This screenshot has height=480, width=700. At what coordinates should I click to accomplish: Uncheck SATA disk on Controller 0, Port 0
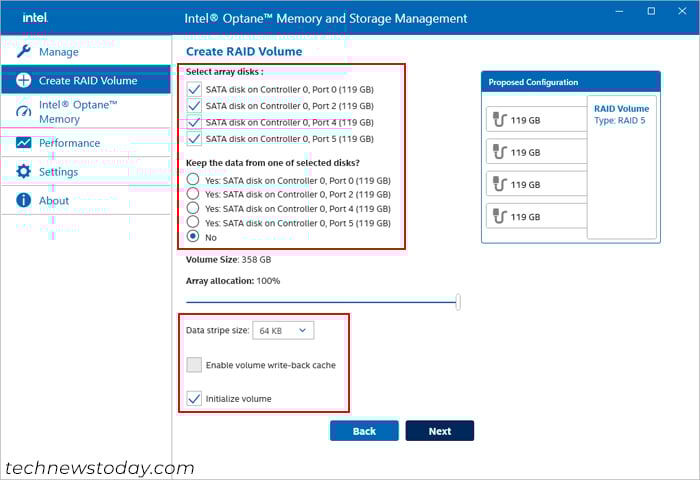[194, 89]
